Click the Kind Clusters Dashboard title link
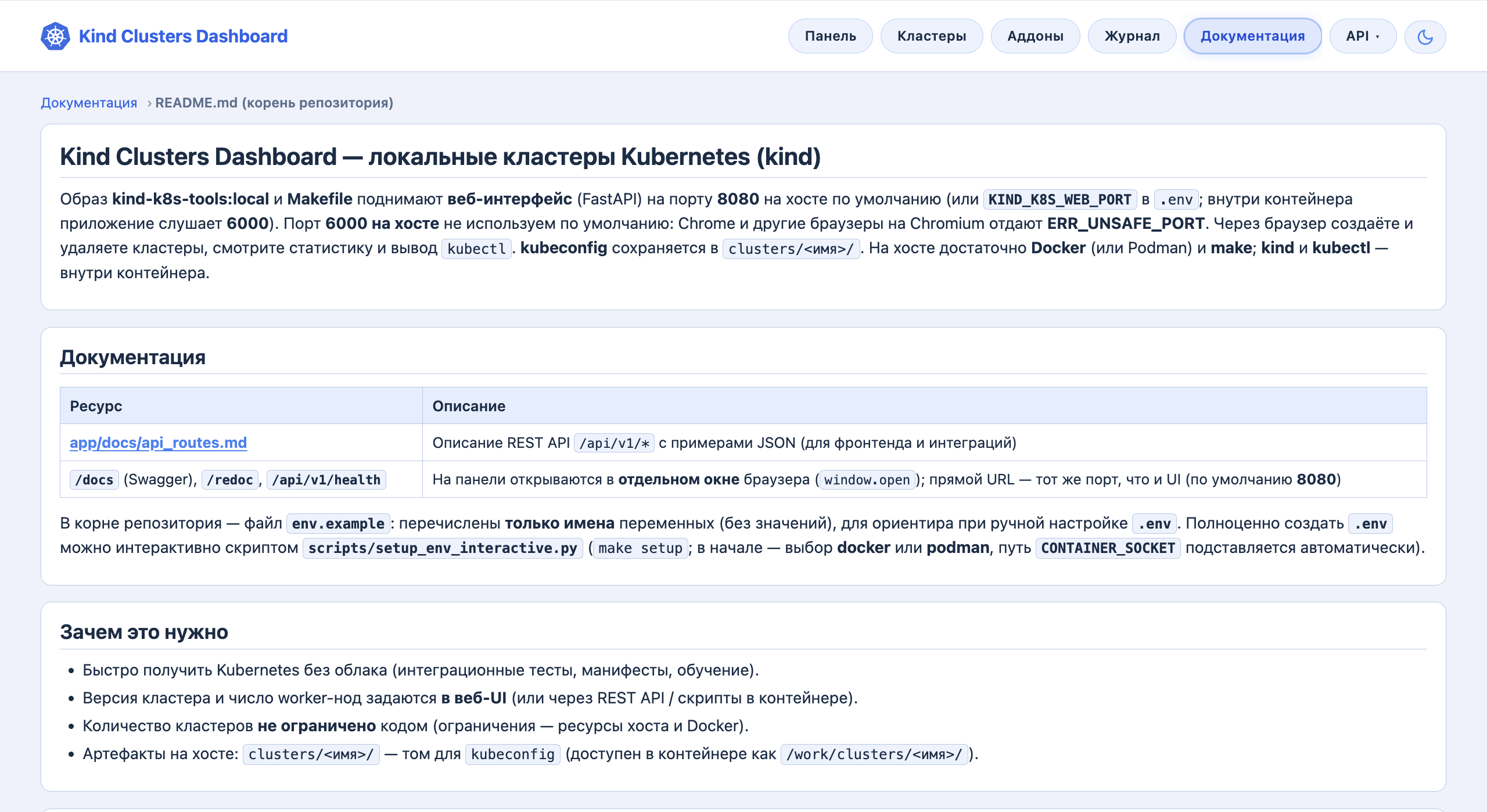This screenshot has width=1487, height=812. pos(183,36)
